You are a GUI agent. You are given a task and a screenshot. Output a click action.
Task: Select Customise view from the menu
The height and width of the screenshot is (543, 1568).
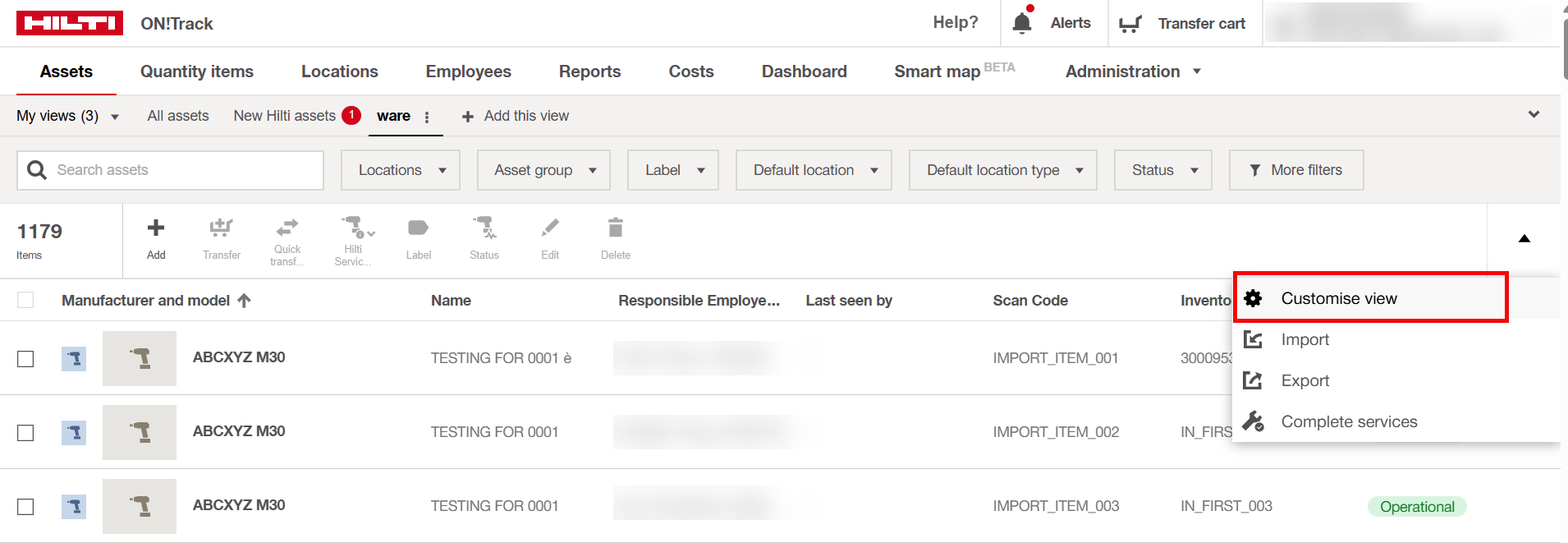(1338, 298)
